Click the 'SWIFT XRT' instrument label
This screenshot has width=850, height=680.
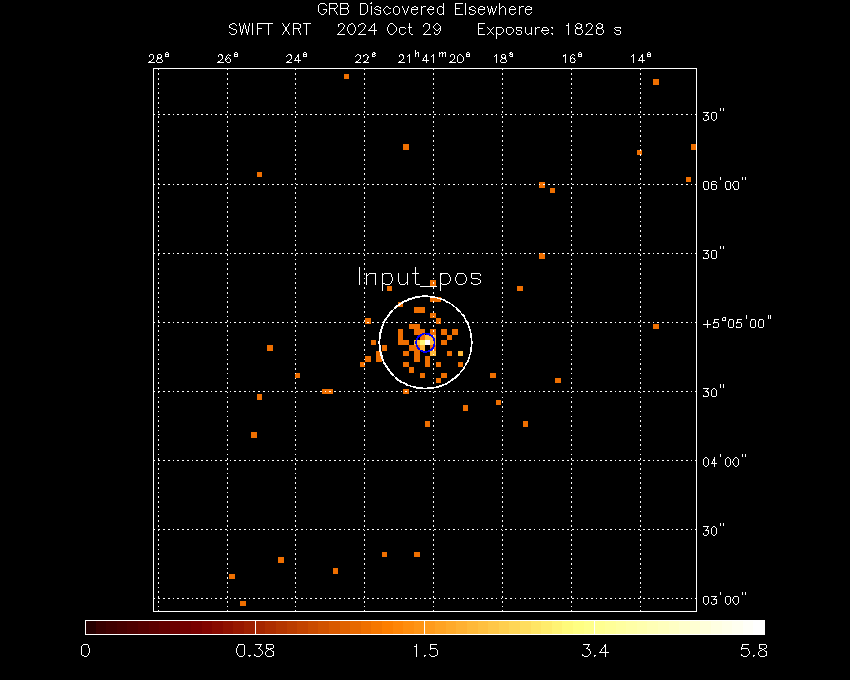[269, 29]
